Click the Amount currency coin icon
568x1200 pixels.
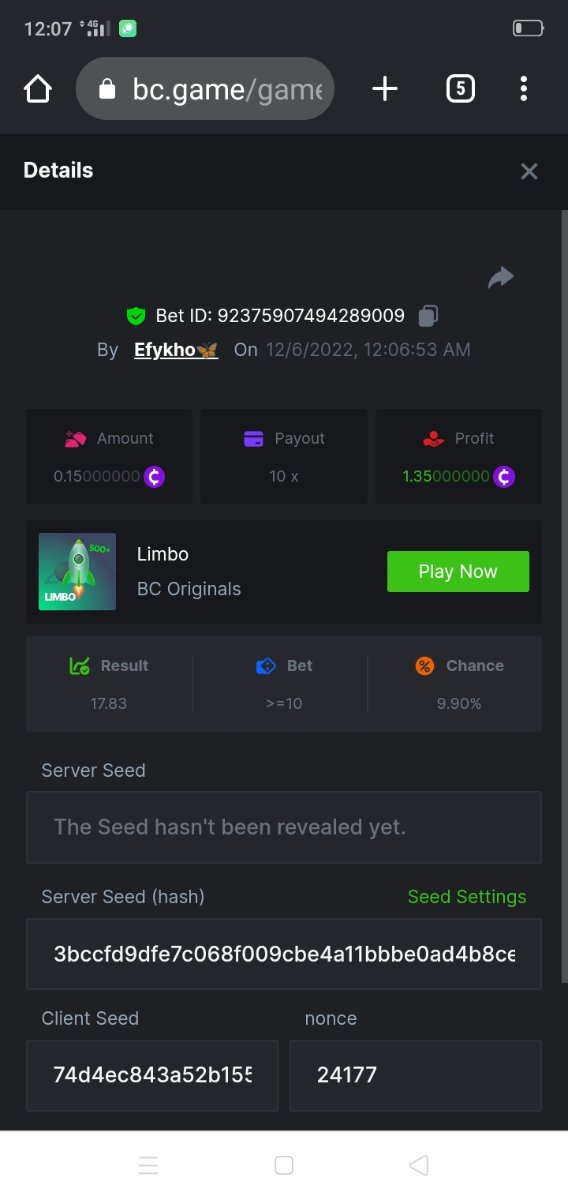pyautogui.click(x=154, y=476)
